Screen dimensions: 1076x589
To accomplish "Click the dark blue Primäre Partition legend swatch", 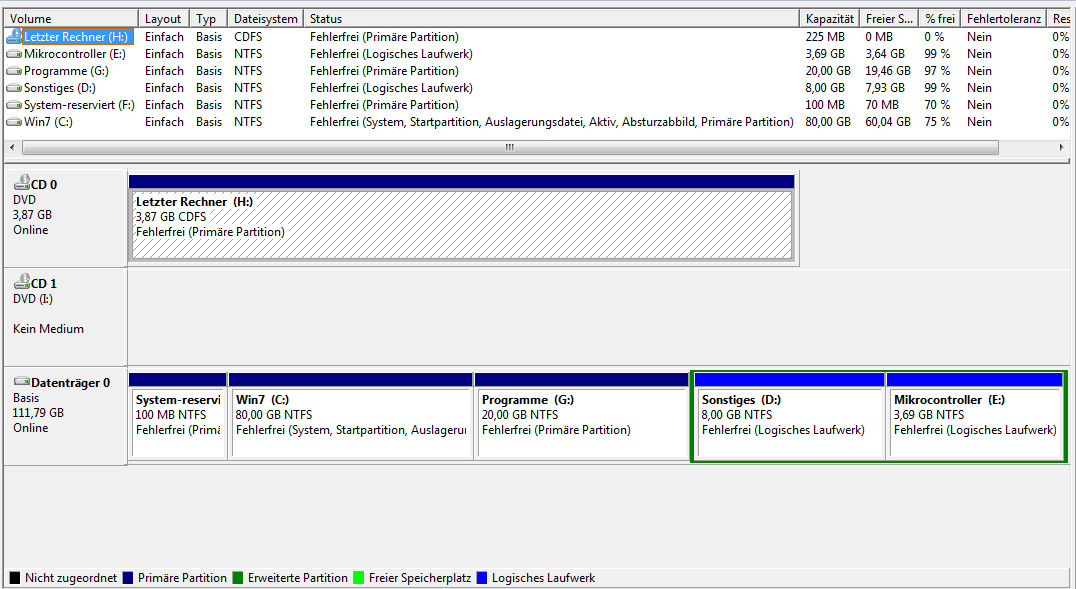I will [128, 578].
